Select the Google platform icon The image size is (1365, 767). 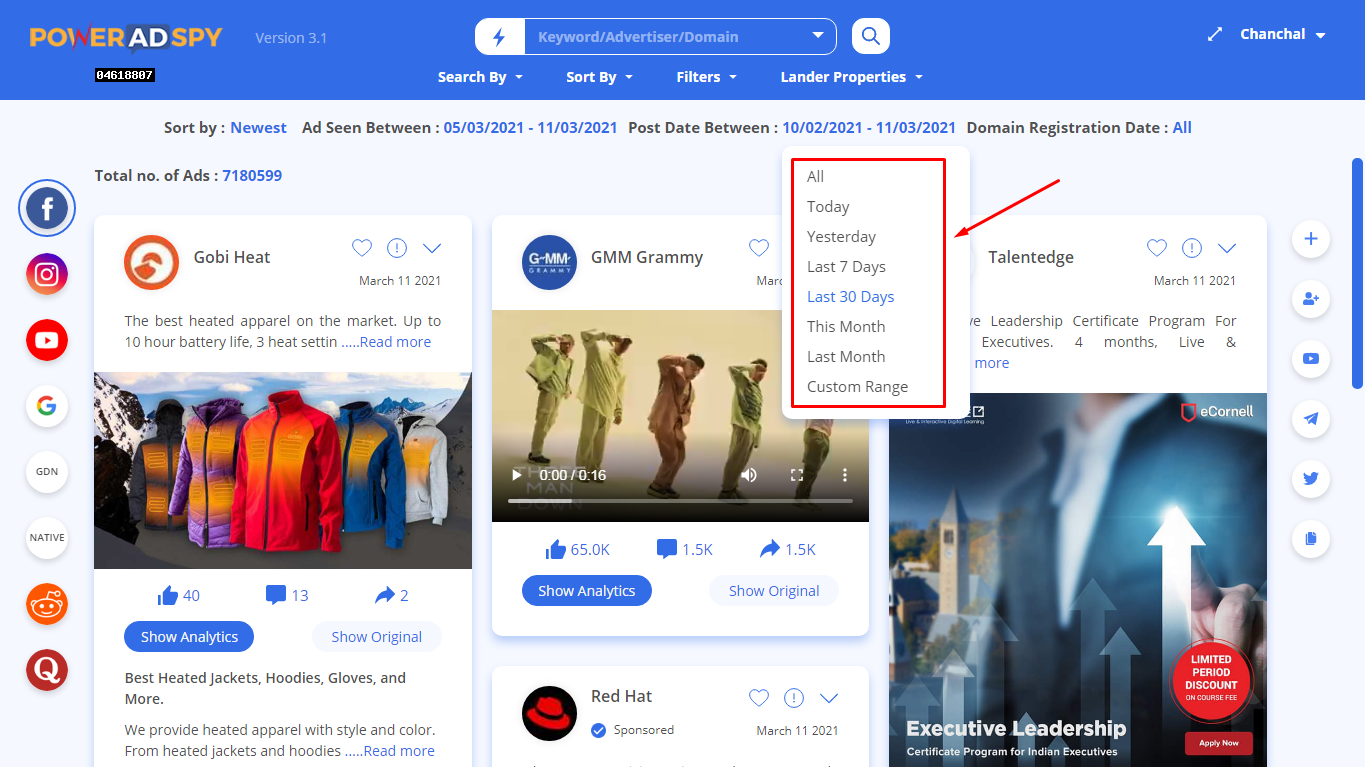coord(47,406)
